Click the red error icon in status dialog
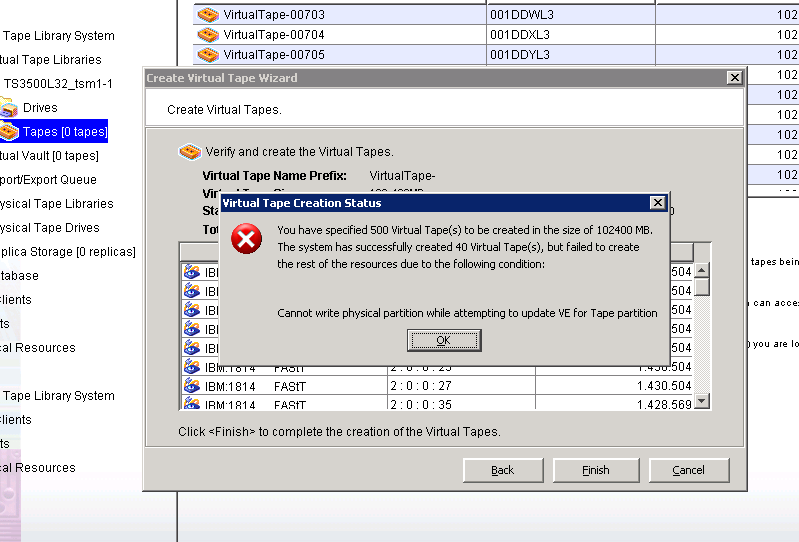 247,238
